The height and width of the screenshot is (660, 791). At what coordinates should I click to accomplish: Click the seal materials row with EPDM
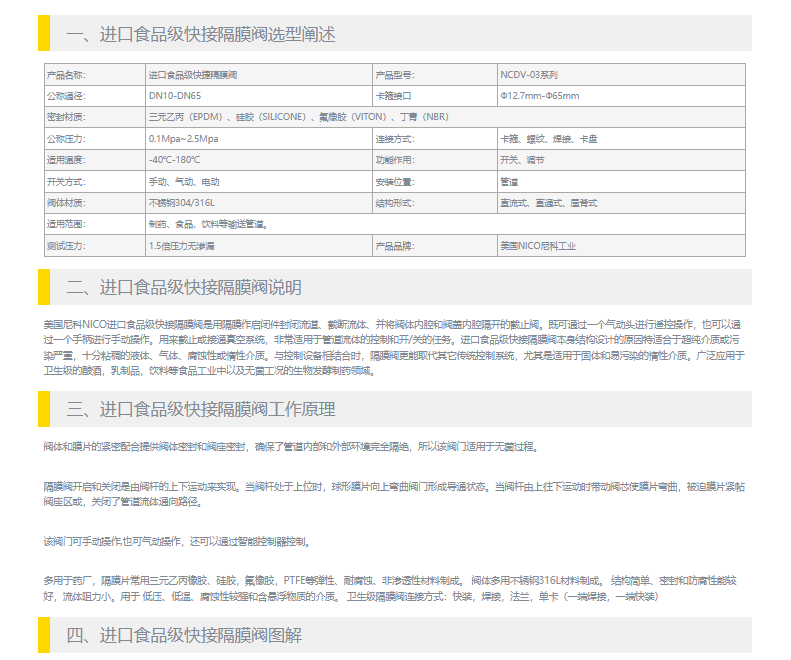(298, 117)
